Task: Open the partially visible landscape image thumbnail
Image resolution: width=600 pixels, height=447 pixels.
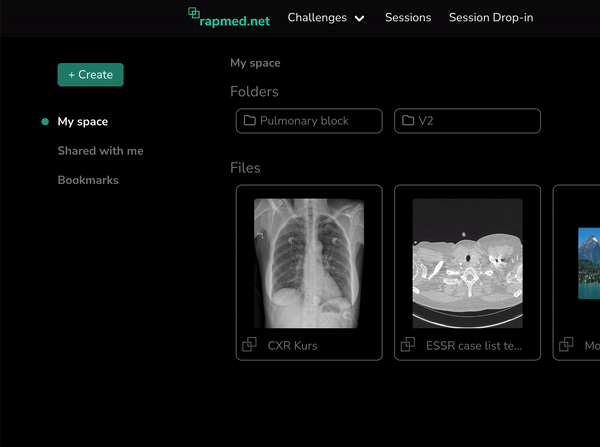Action: click(x=588, y=263)
